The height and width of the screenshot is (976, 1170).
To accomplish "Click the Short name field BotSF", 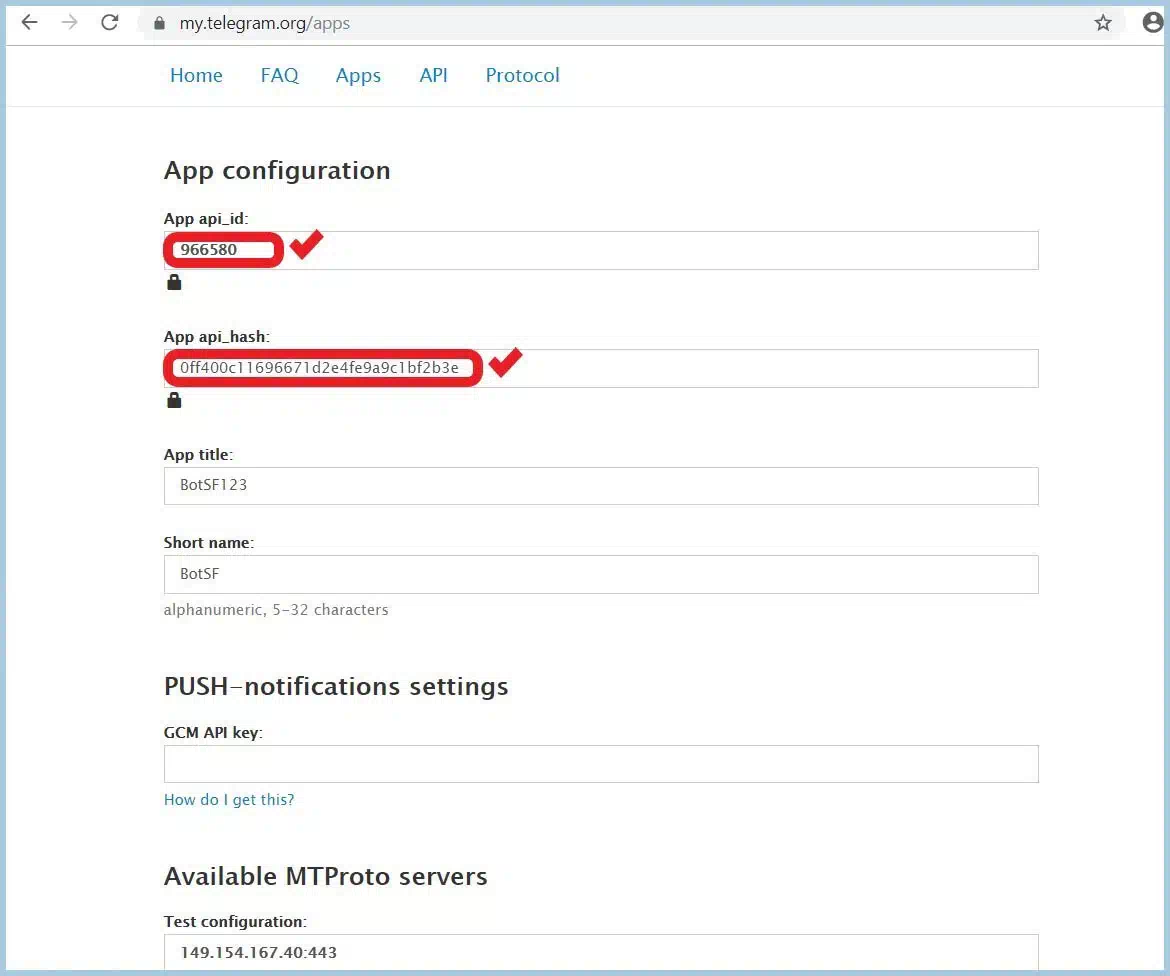I will click(600, 575).
